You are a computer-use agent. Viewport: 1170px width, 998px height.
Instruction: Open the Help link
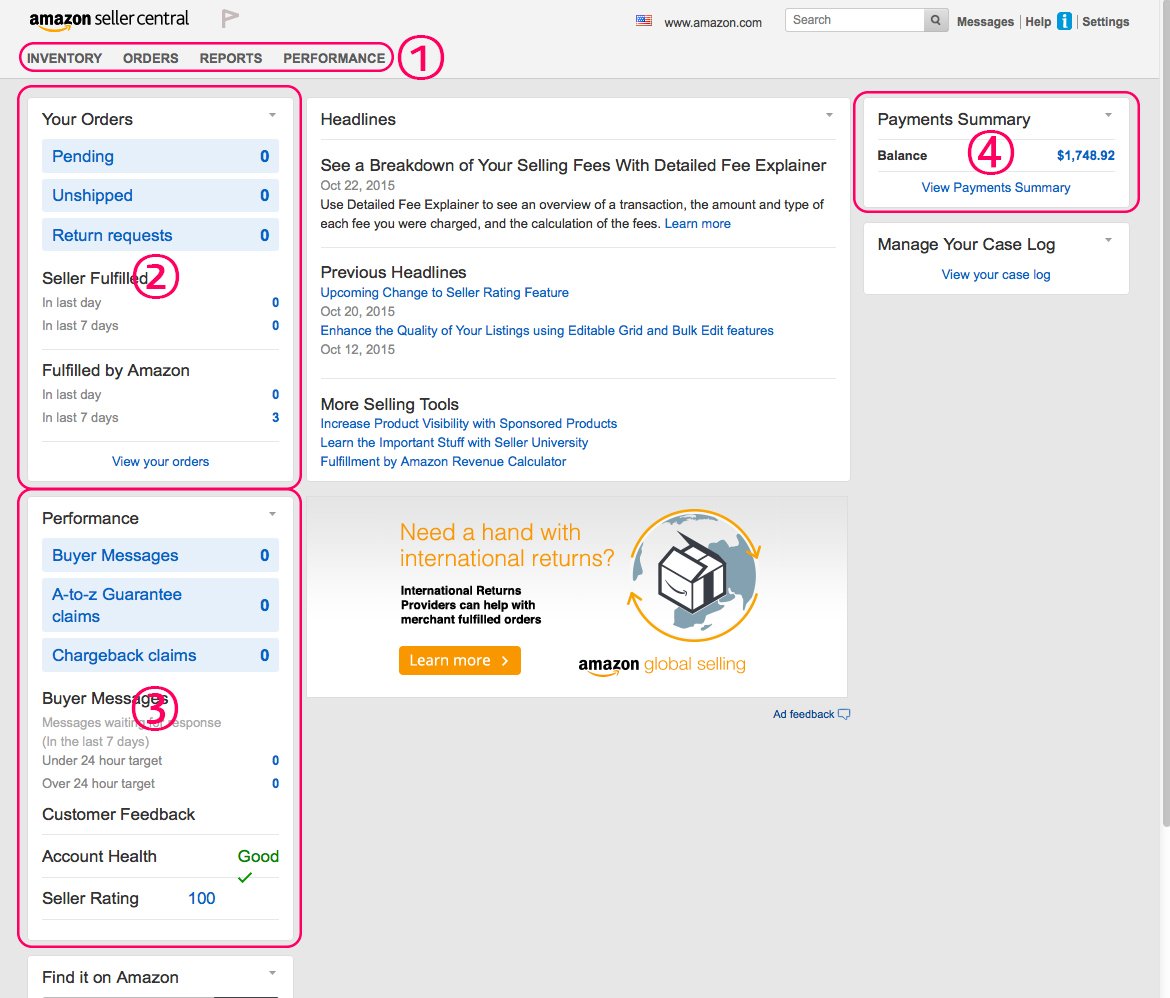point(1038,22)
